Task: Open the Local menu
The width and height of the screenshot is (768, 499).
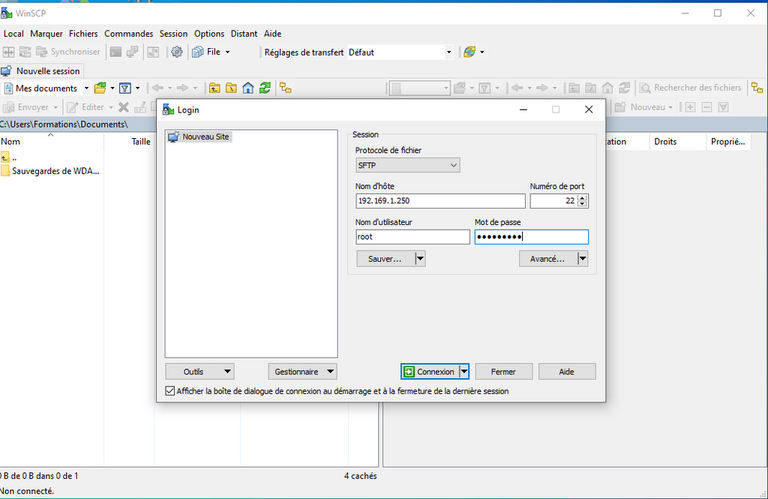Action: tap(13, 34)
